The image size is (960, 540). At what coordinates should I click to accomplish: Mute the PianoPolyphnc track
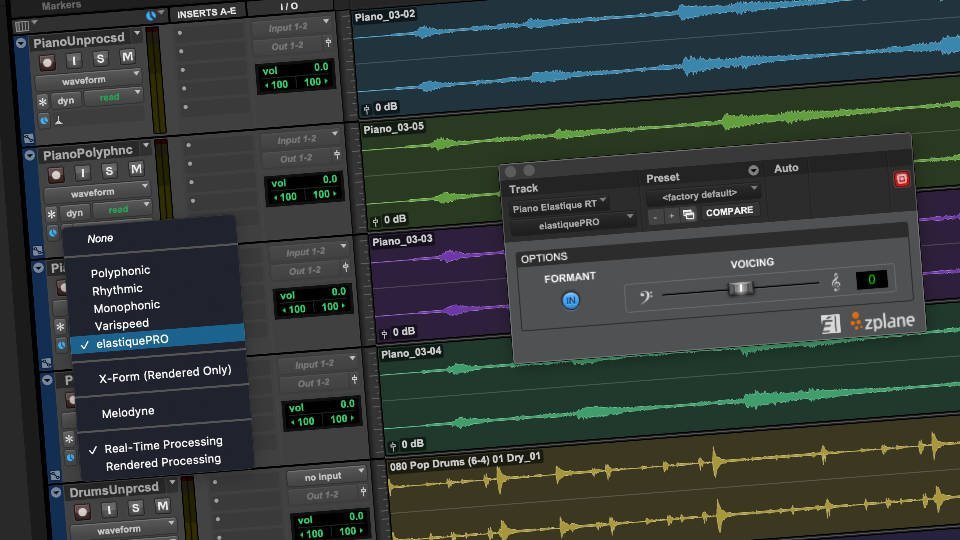(135, 168)
